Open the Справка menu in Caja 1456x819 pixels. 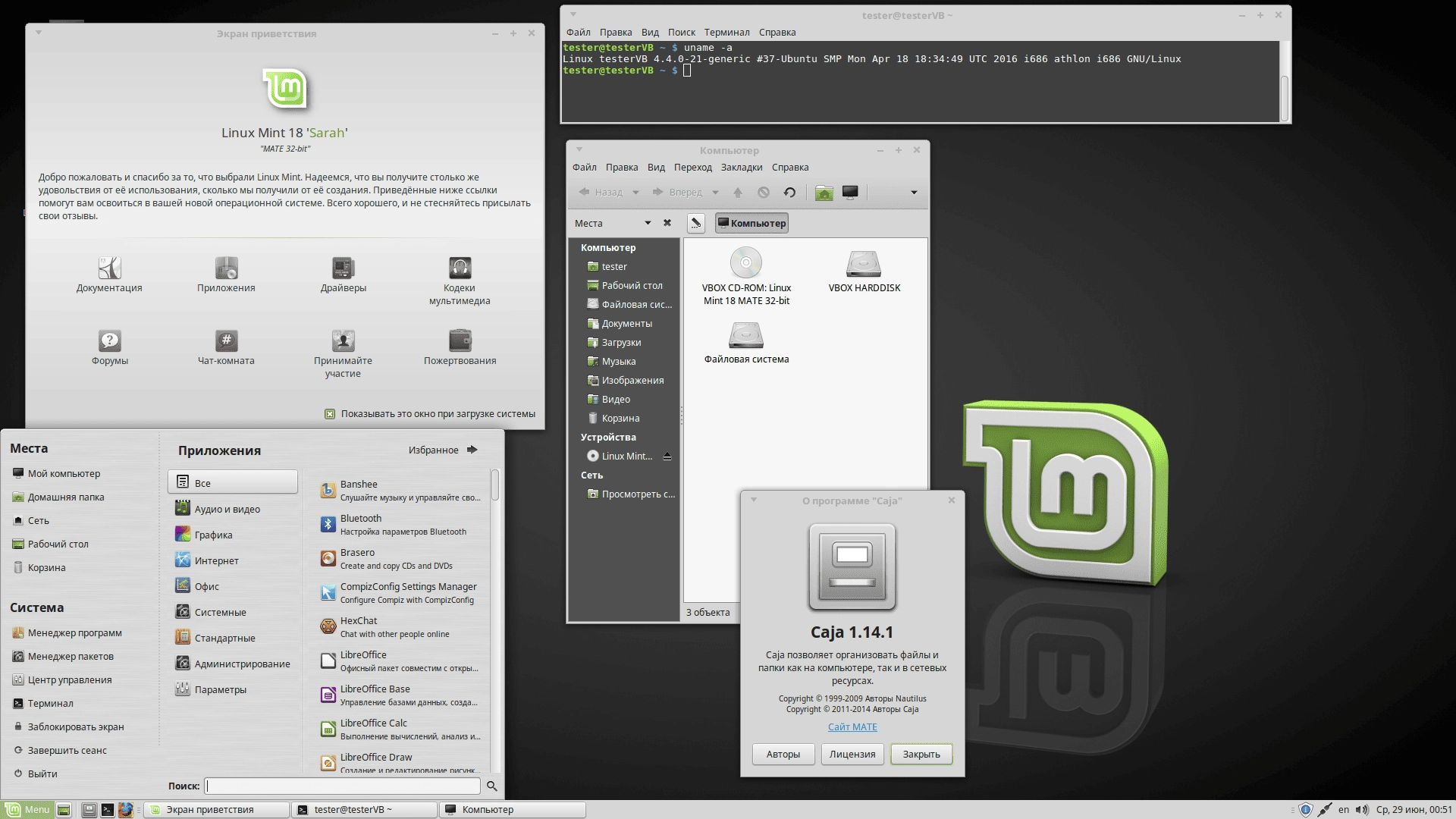790,167
